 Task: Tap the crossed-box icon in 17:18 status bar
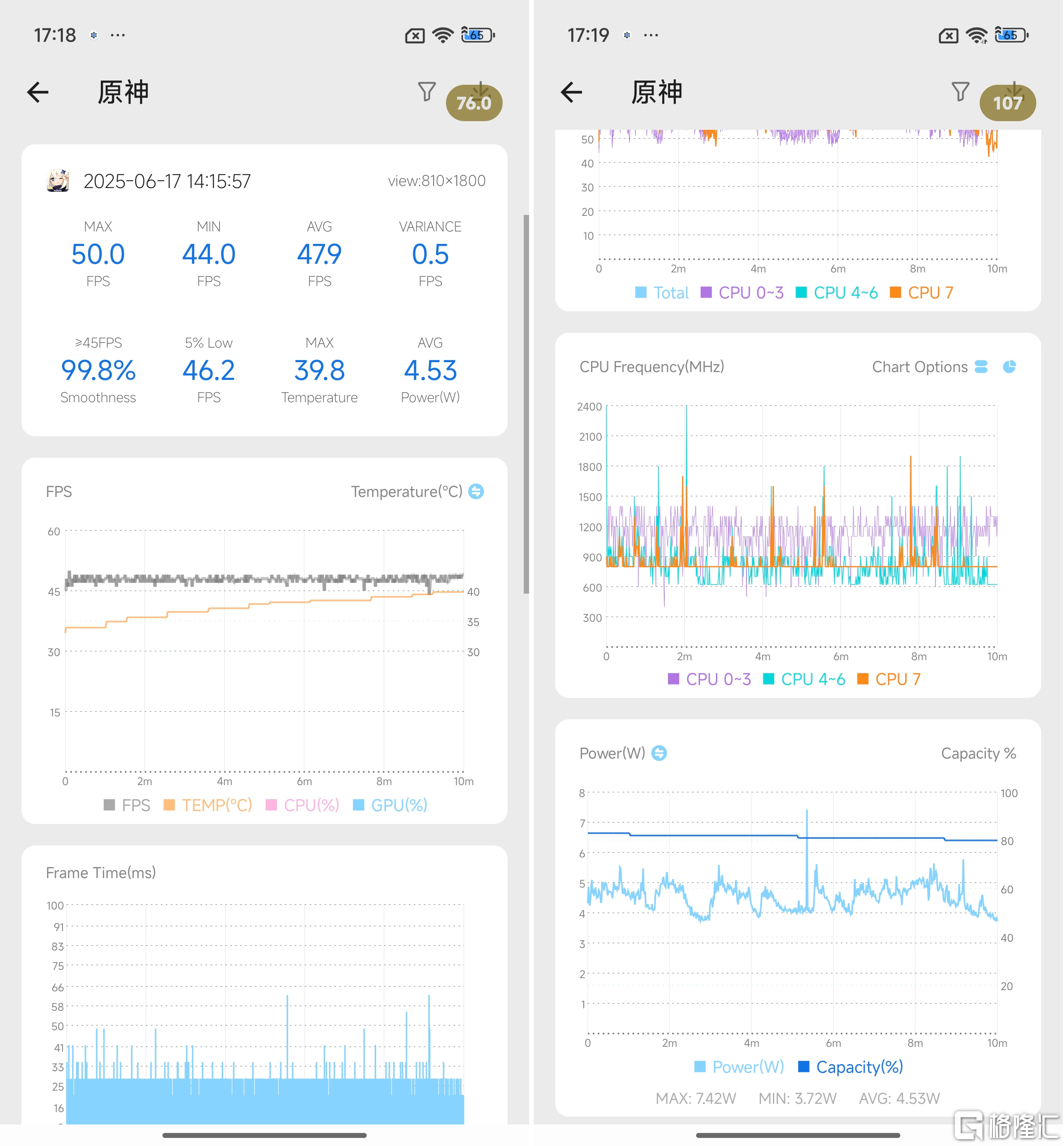pos(415,36)
